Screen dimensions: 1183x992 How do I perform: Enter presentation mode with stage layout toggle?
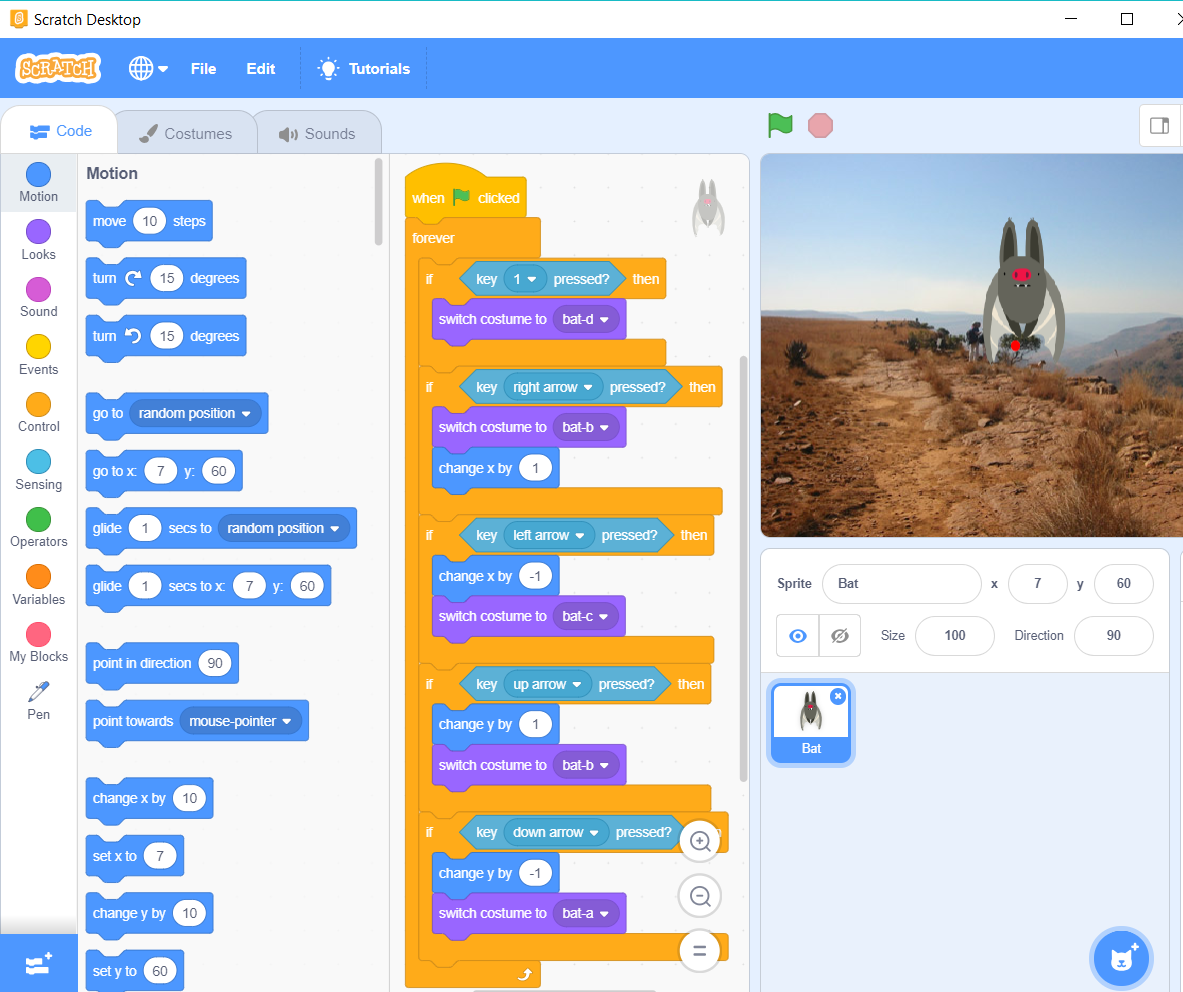click(1160, 125)
